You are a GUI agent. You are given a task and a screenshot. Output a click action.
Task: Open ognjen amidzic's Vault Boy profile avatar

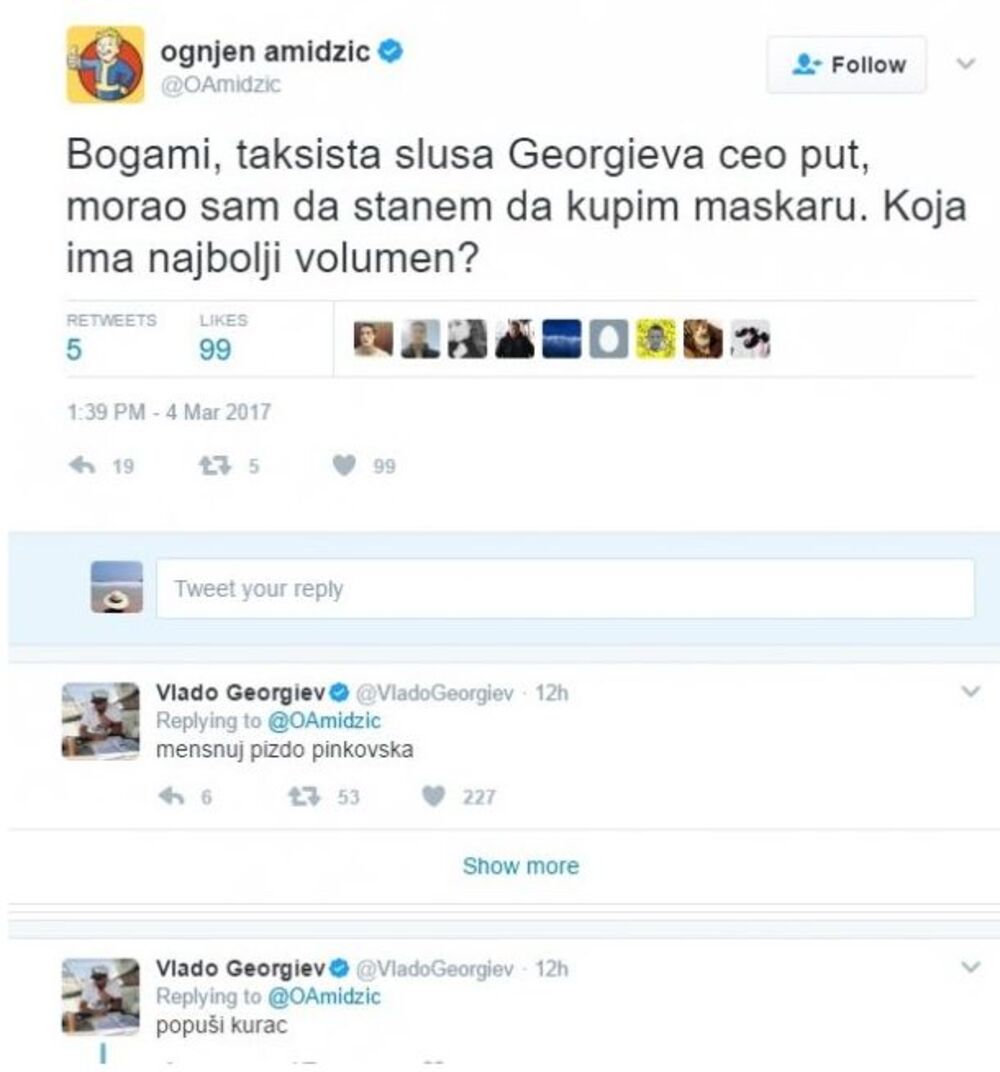click(105, 65)
